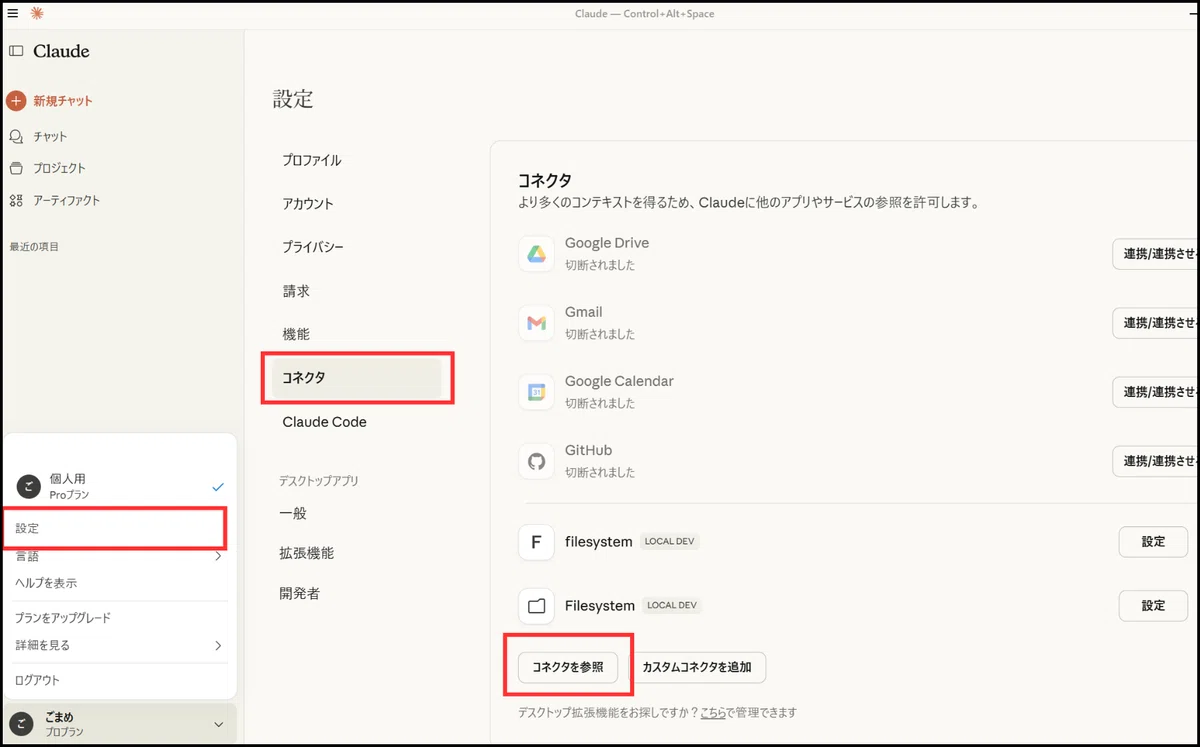Viewport: 1200px width, 747px height.
Task: Click the Google Calendar connector icon
Action: (537, 392)
